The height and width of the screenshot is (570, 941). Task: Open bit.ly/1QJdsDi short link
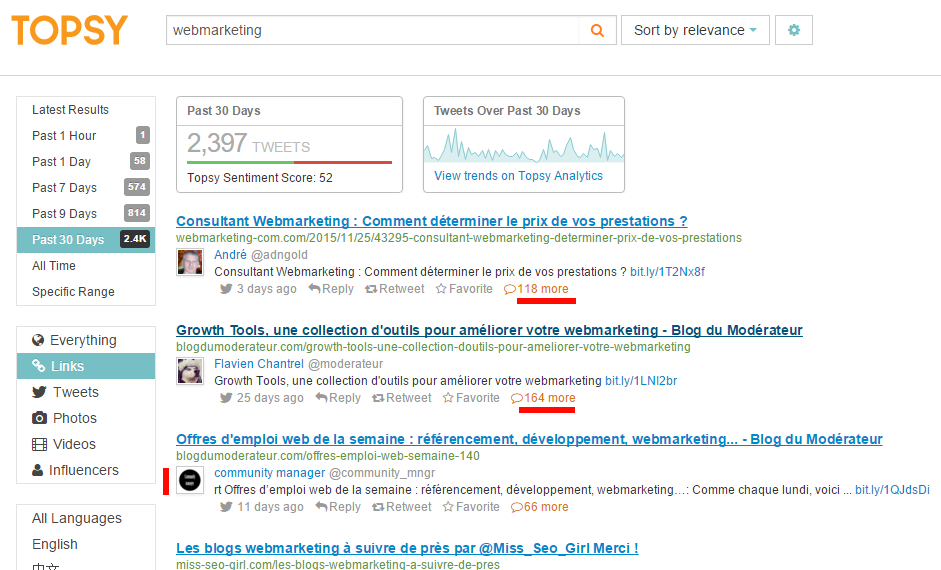[x=892, y=490]
